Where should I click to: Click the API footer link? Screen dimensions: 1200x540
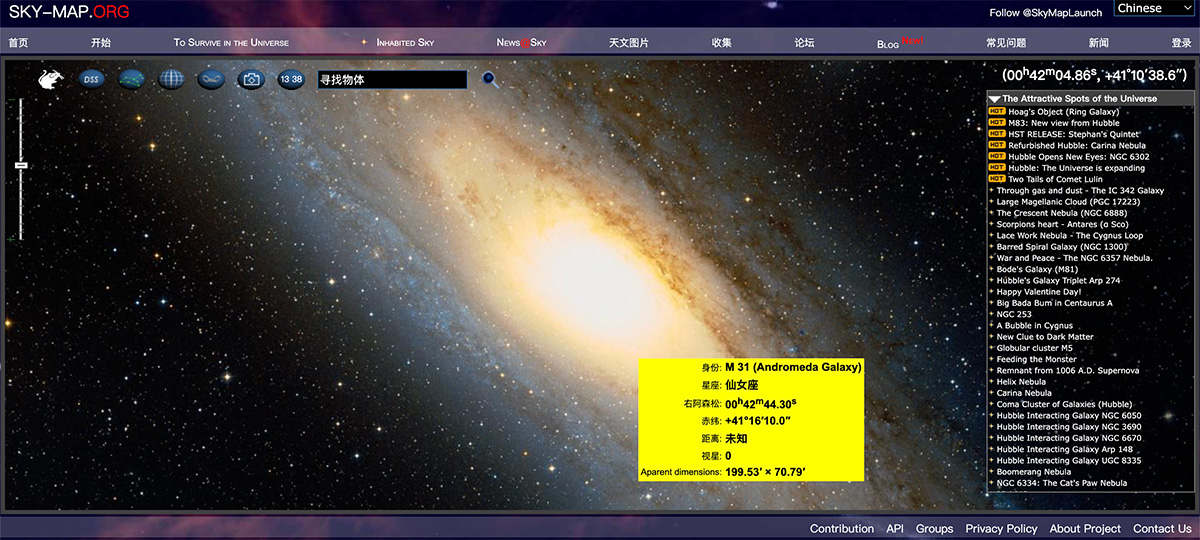tap(895, 529)
